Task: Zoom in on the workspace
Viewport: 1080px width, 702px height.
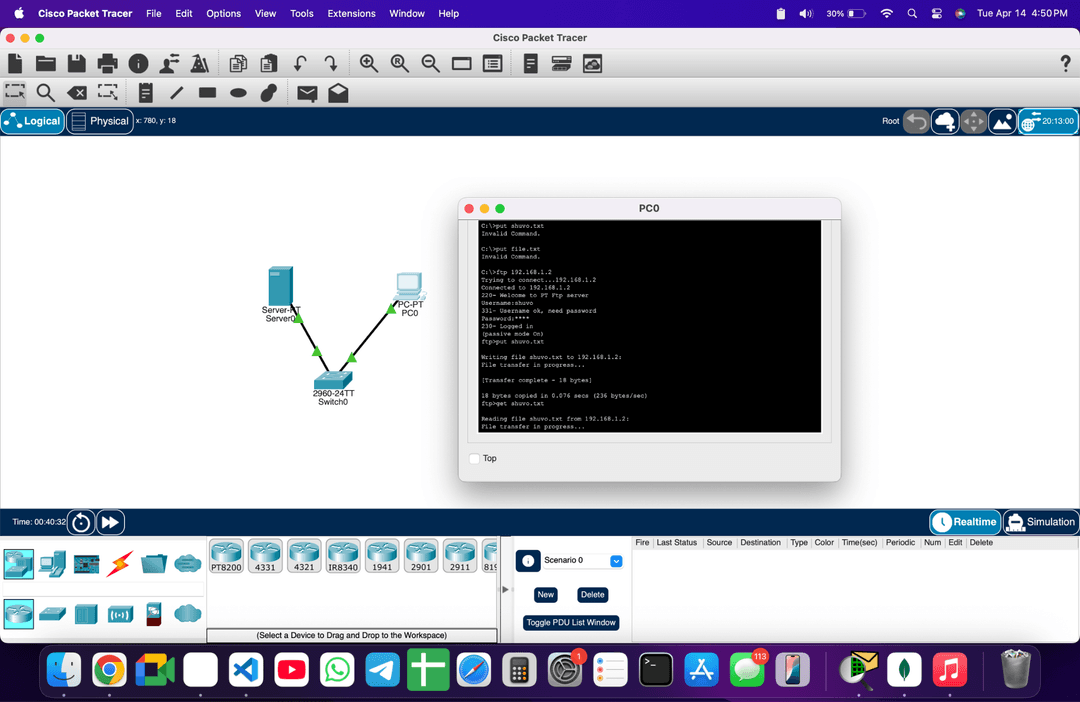Action: [x=368, y=64]
